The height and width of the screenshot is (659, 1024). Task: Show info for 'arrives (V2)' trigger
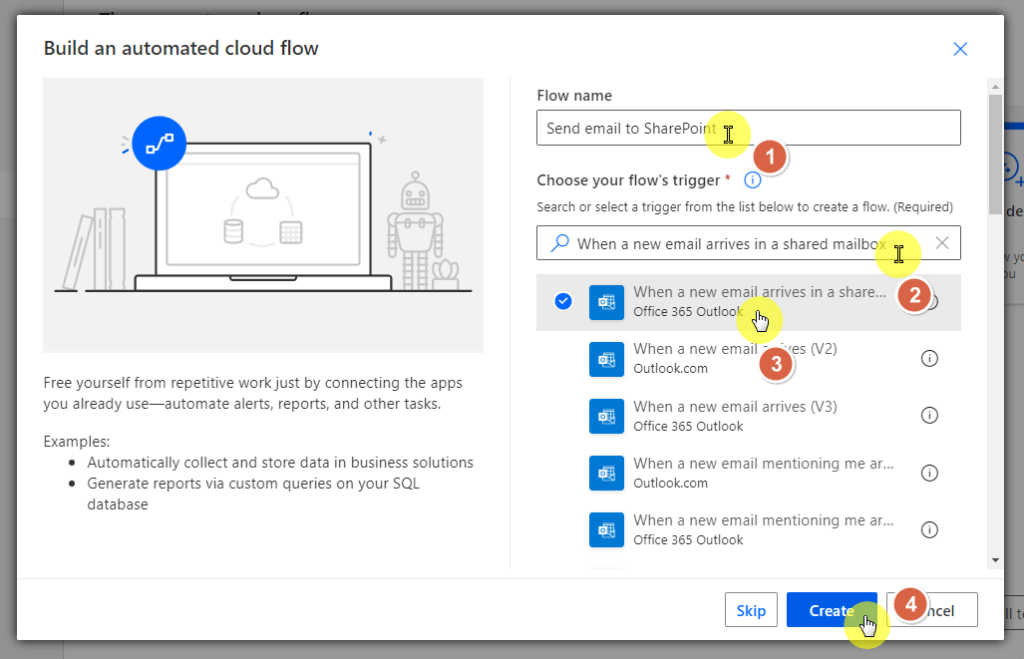[929, 359]
